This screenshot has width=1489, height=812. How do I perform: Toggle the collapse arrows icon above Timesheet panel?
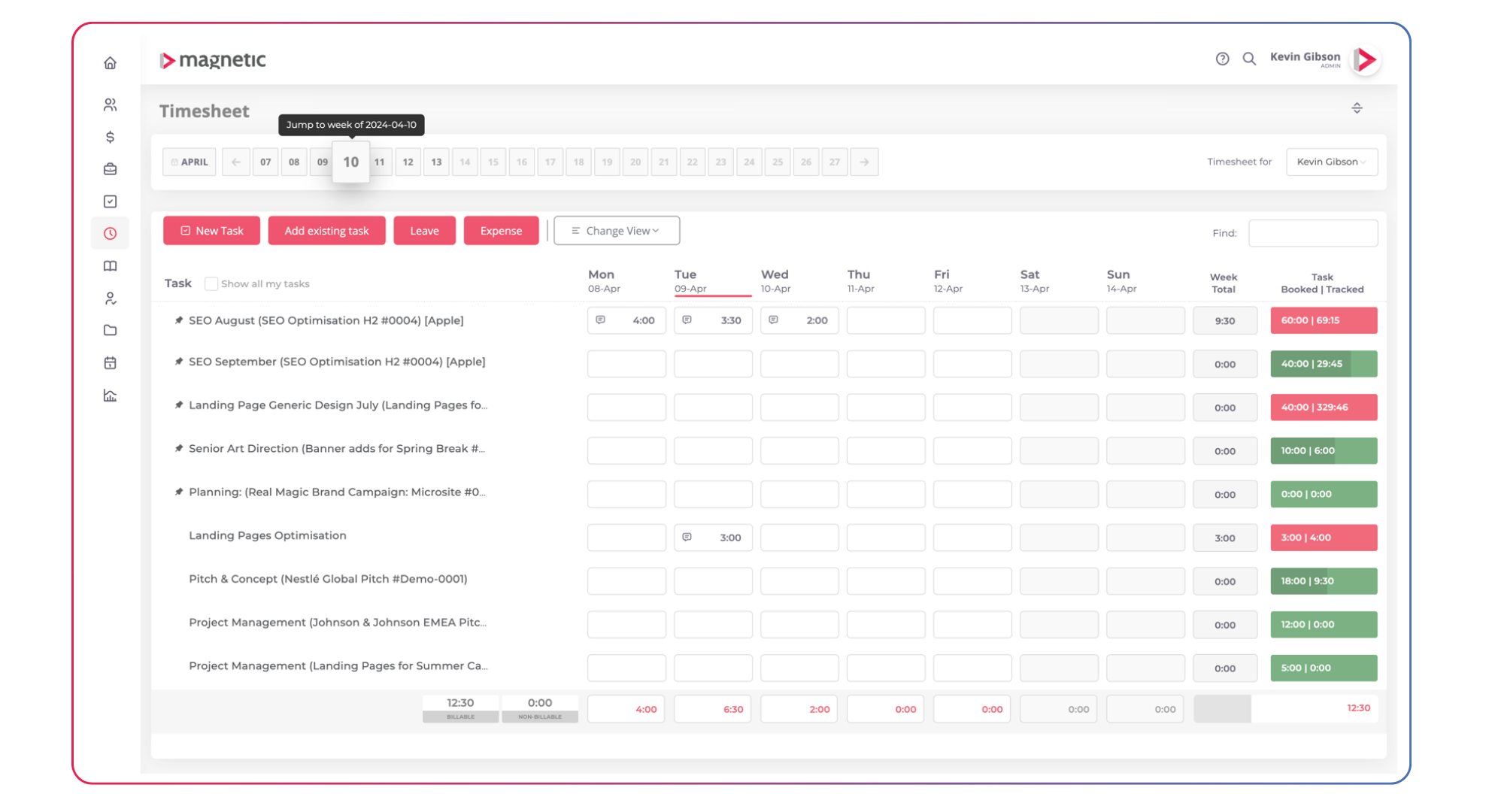click(1357, 108)
